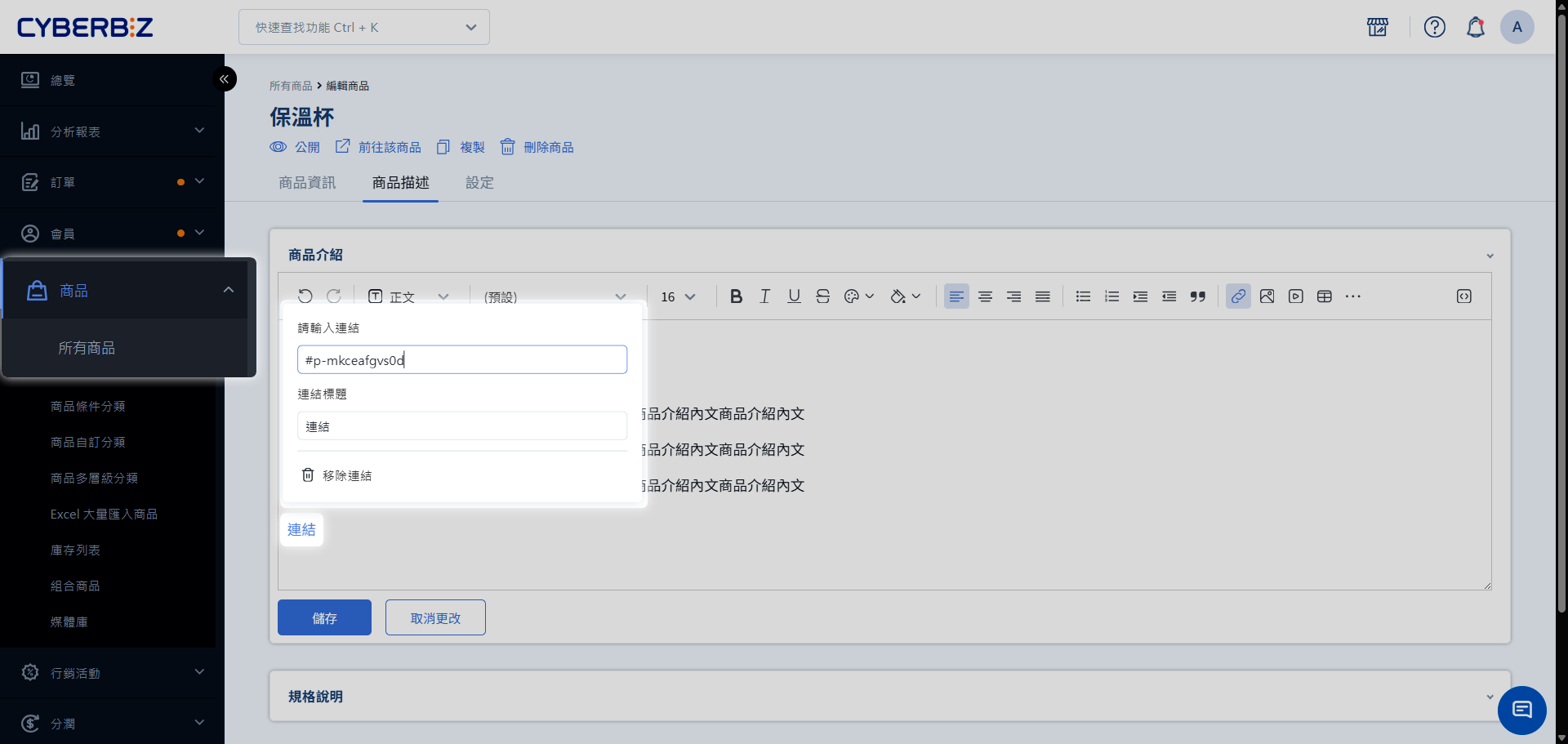Open the 快速查找功能 search dropdown
The height and width of the screenshot is (744, 1568).
[364, 27]
